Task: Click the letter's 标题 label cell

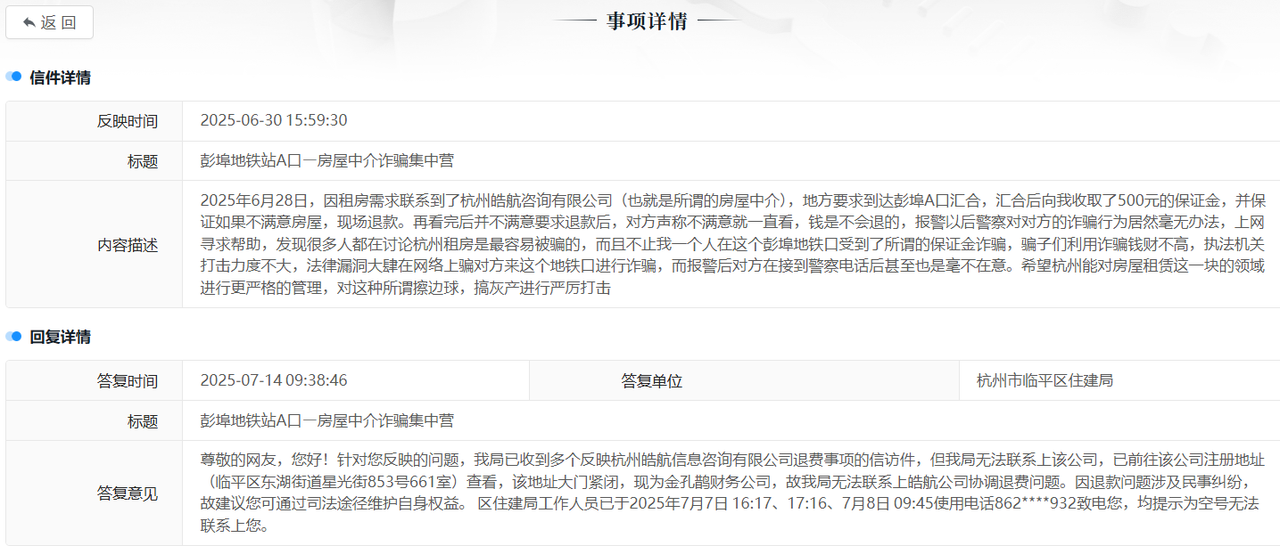Action: pos(142,161)
